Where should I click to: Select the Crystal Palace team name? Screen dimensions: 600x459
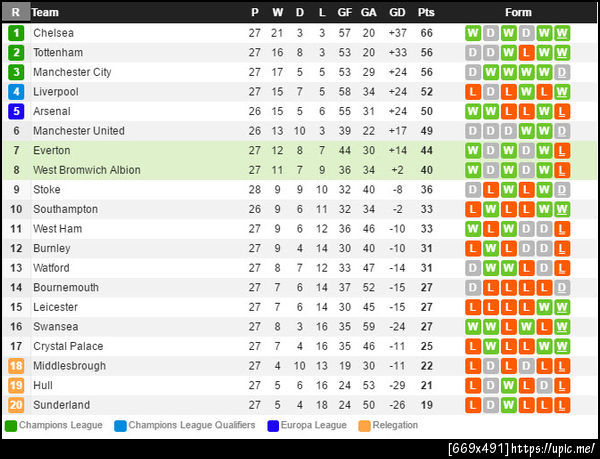(68, 346)
